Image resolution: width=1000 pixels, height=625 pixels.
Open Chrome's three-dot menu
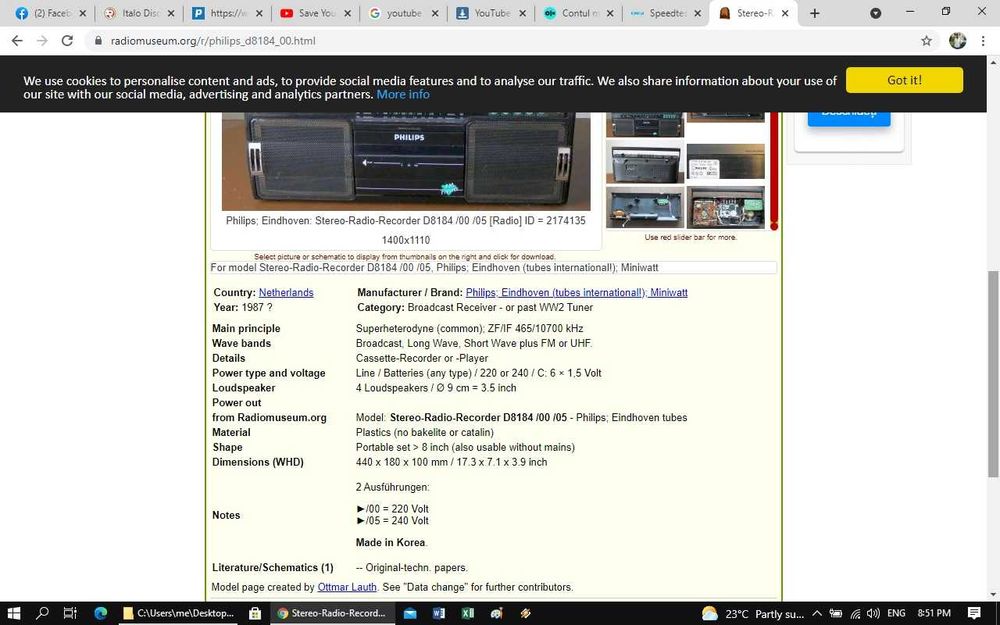tap(983, 41)
